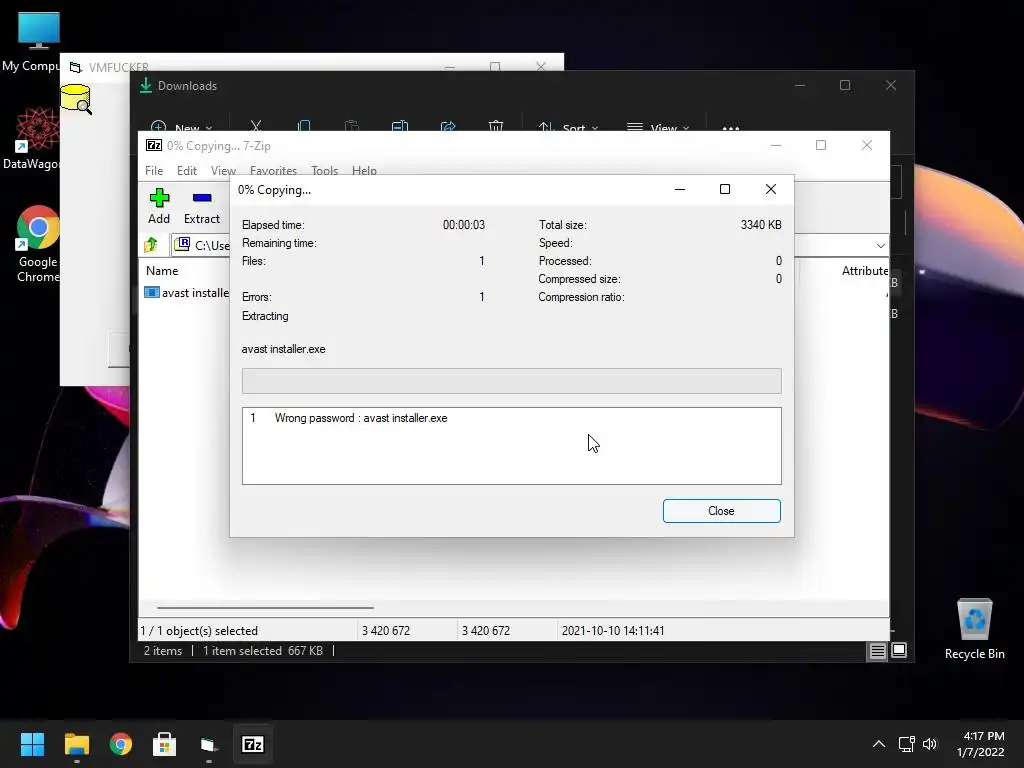Click the extraction progress bar
Viewport: 1024px width, 768px height.
[x=511, y=381]
